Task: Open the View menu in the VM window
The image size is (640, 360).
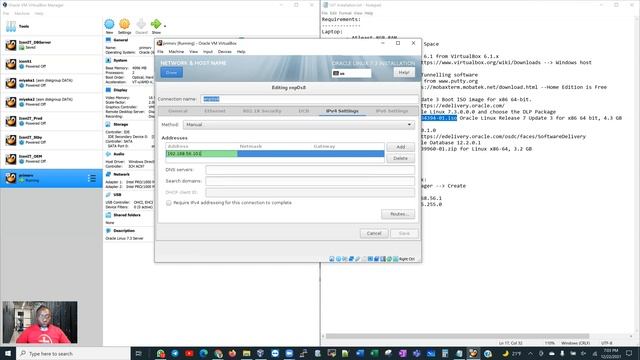Action: pyautogui.click(x=193, y=52)
